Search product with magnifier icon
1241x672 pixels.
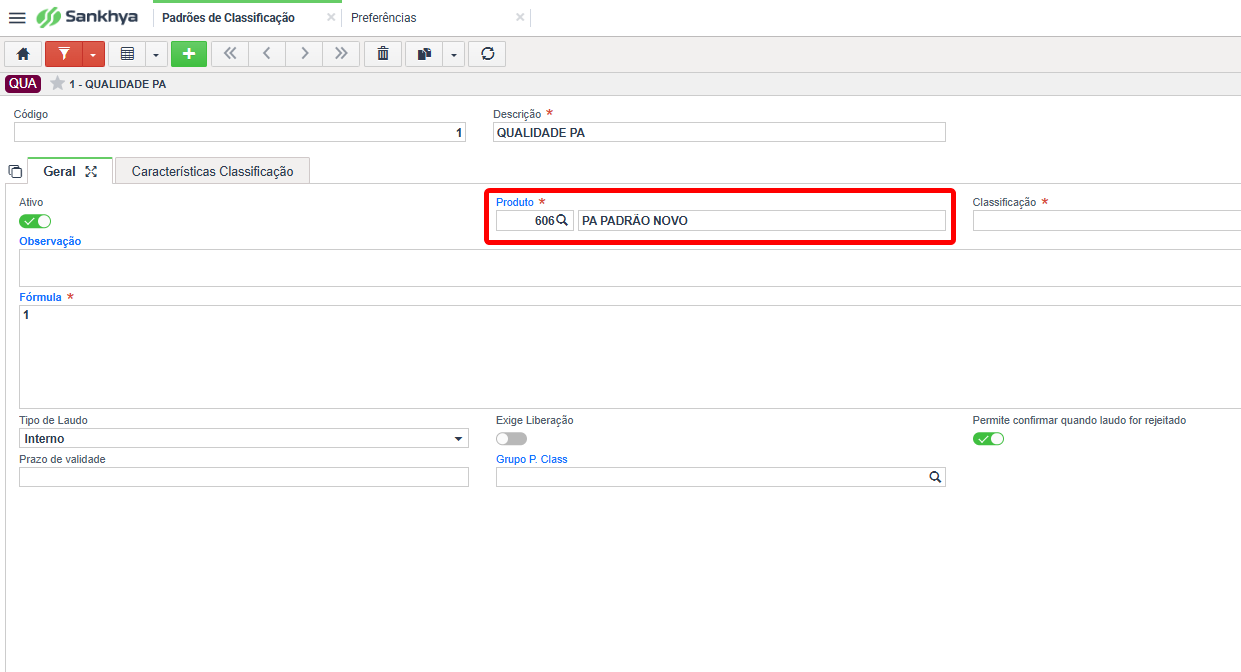(562, 220)
